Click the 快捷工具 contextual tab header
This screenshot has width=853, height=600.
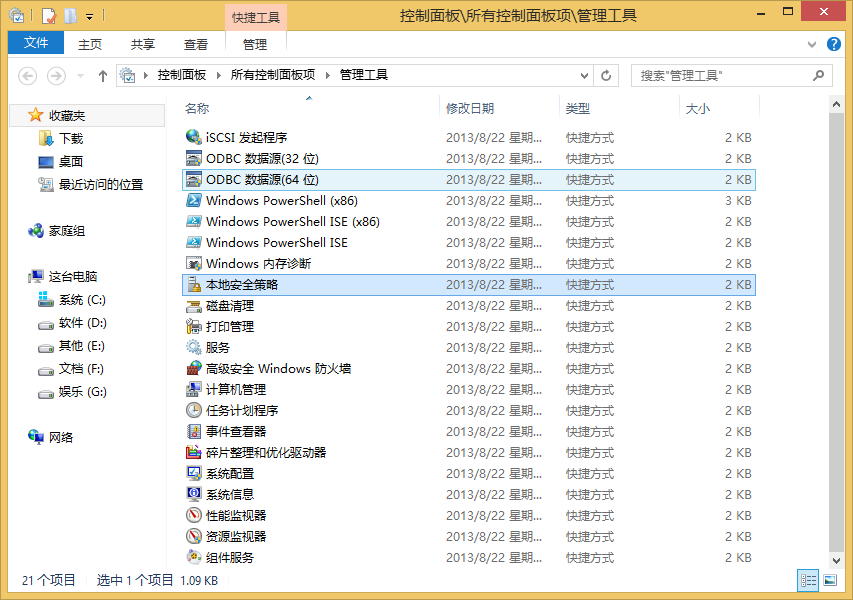pos(256,17)
